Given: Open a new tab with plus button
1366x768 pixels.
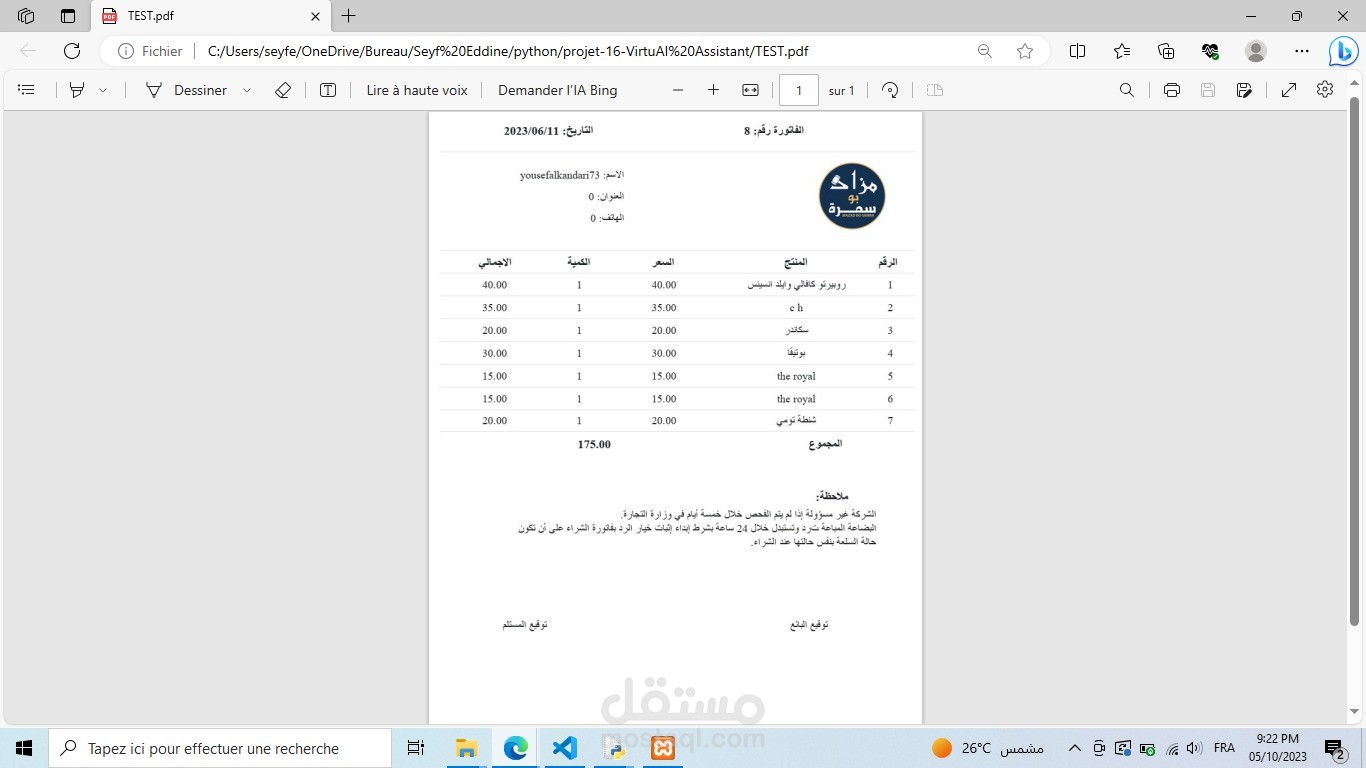Looking at the screenshot, I should pyautogui.click(x=348, y=16).
